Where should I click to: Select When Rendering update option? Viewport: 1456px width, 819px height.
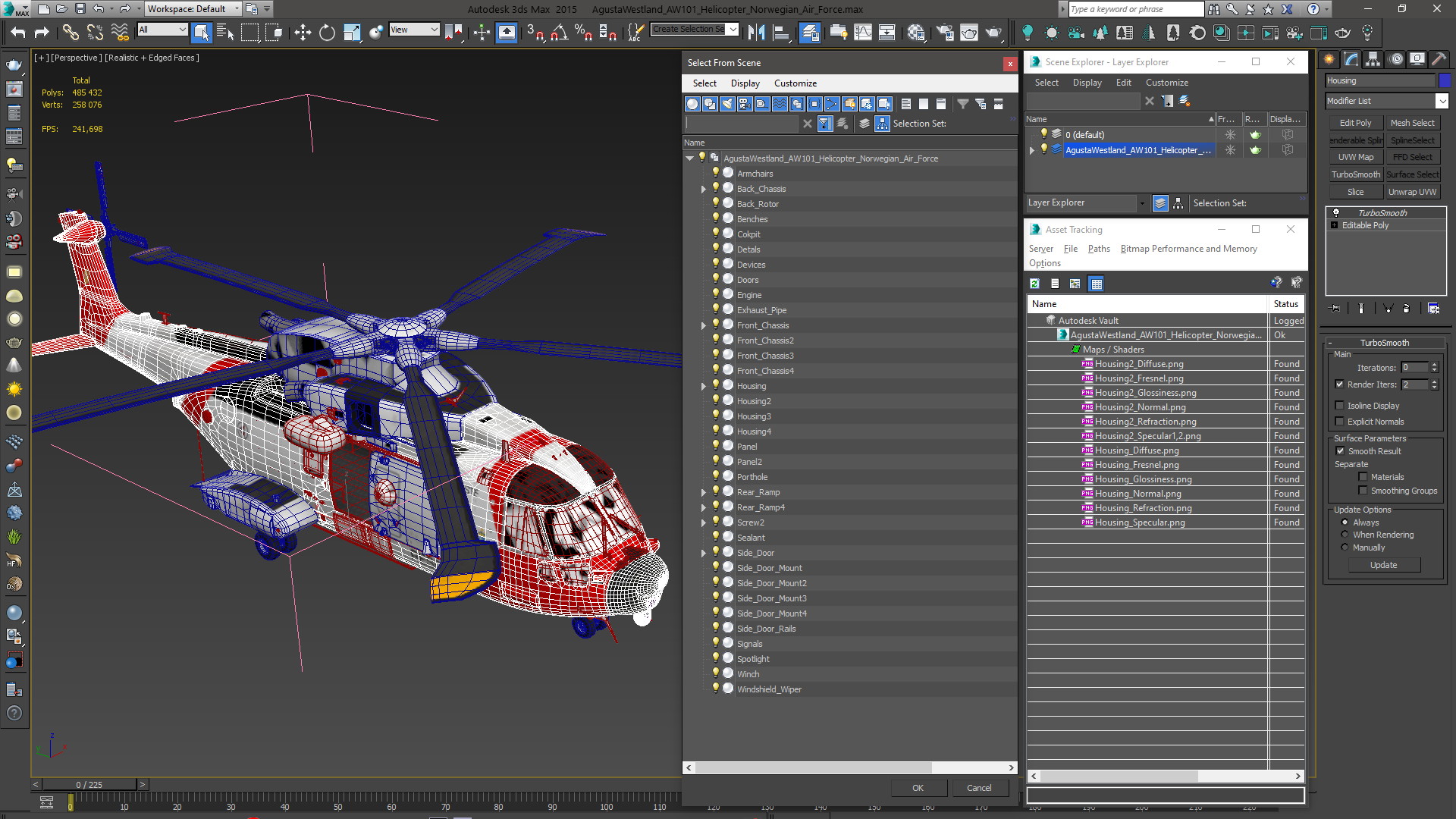point(1345,535)
